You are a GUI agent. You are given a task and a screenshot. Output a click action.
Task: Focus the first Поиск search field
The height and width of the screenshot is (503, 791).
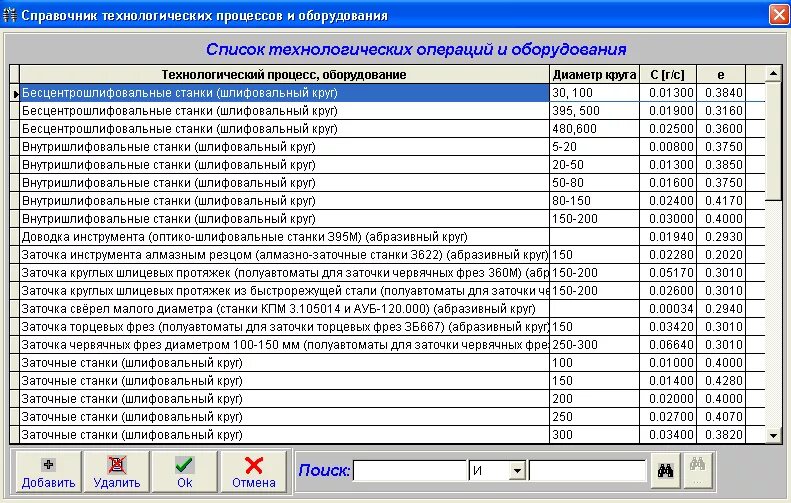tap(410, 471)
